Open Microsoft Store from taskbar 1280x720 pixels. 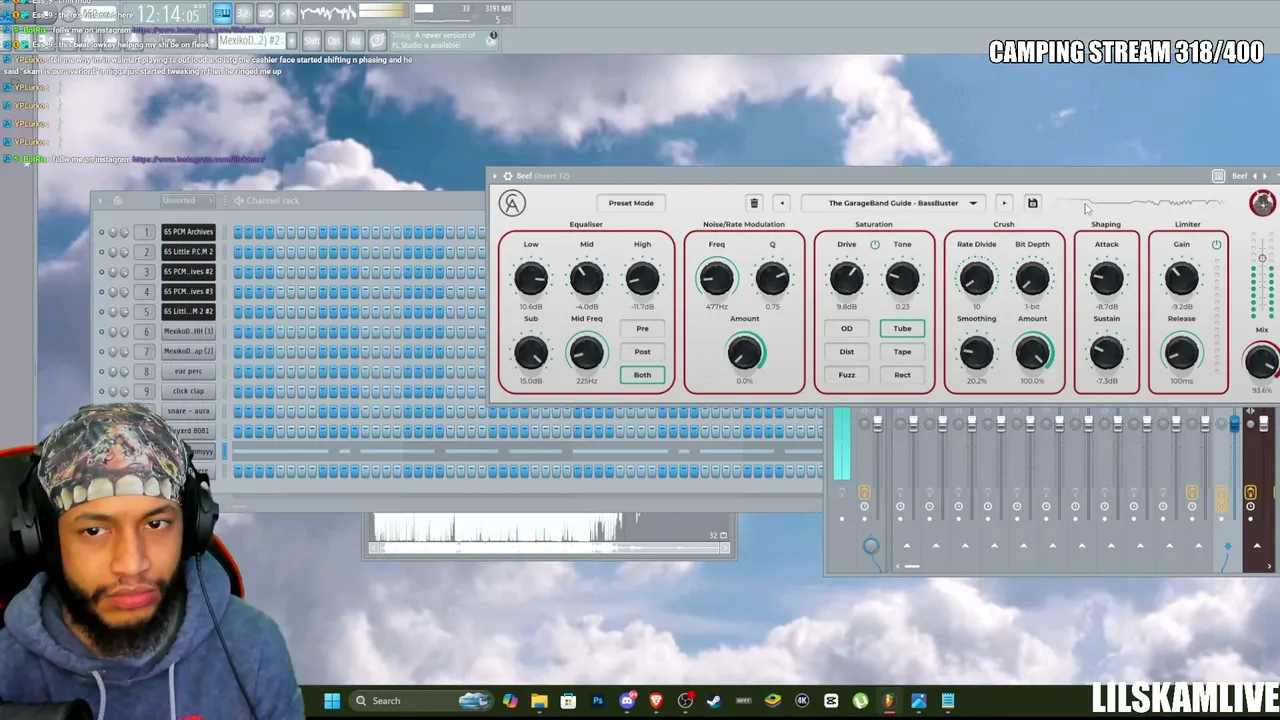[568, 701]
